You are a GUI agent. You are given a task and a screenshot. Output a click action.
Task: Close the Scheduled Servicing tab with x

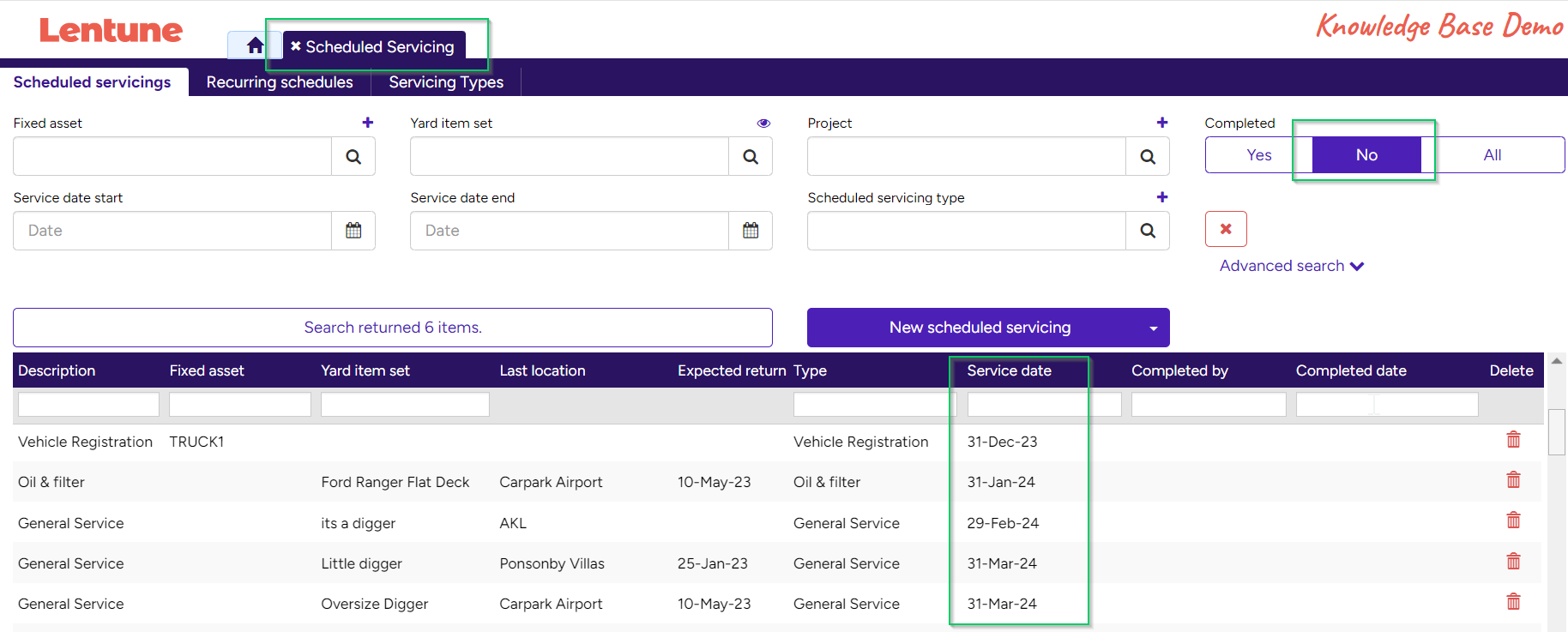coord(296,46)
